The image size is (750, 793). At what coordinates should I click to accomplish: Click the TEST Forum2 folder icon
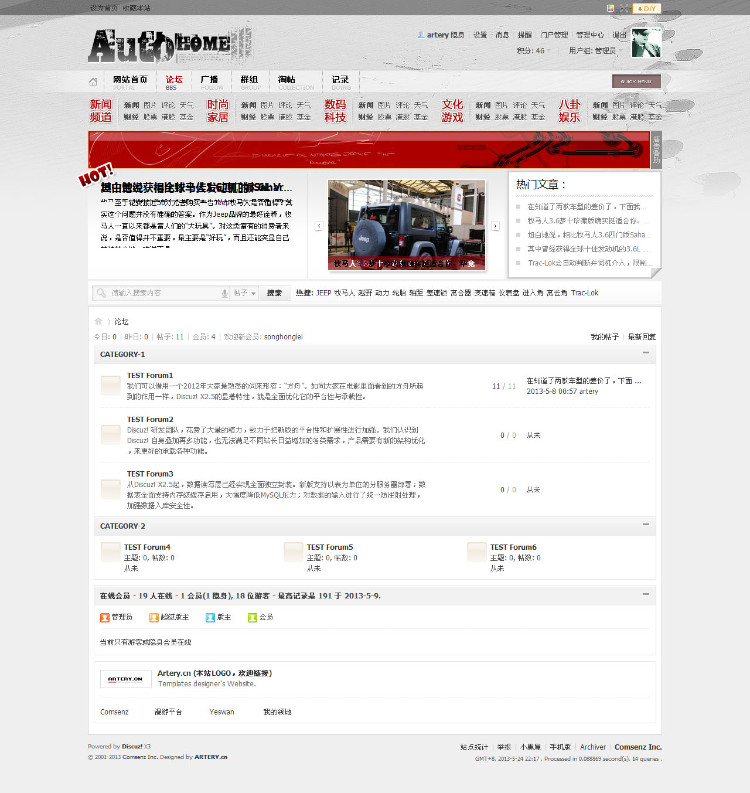[x=111, y=435]
